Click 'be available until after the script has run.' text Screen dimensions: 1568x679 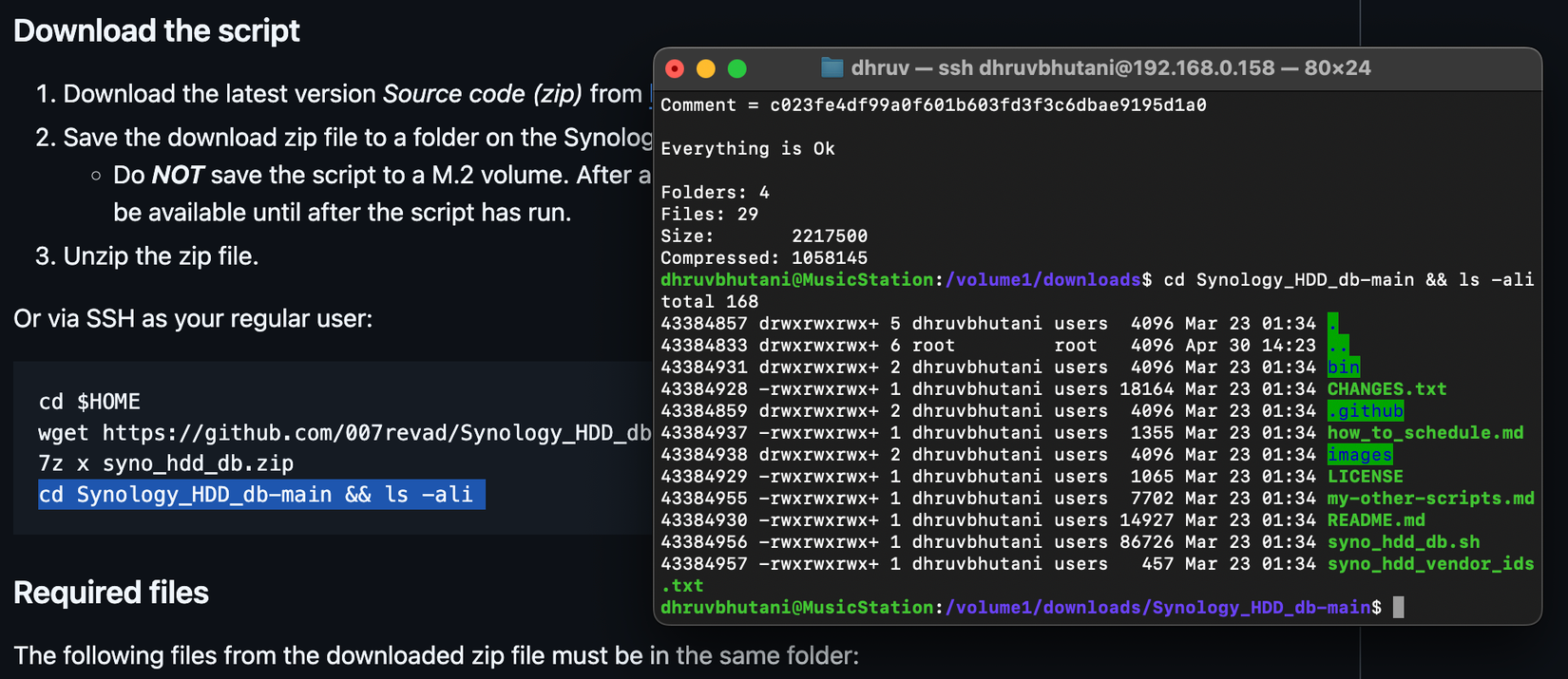(342, 213)
